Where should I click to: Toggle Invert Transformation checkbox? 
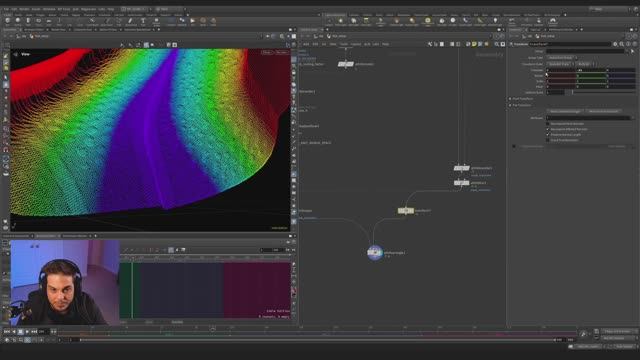coord(548,140)
